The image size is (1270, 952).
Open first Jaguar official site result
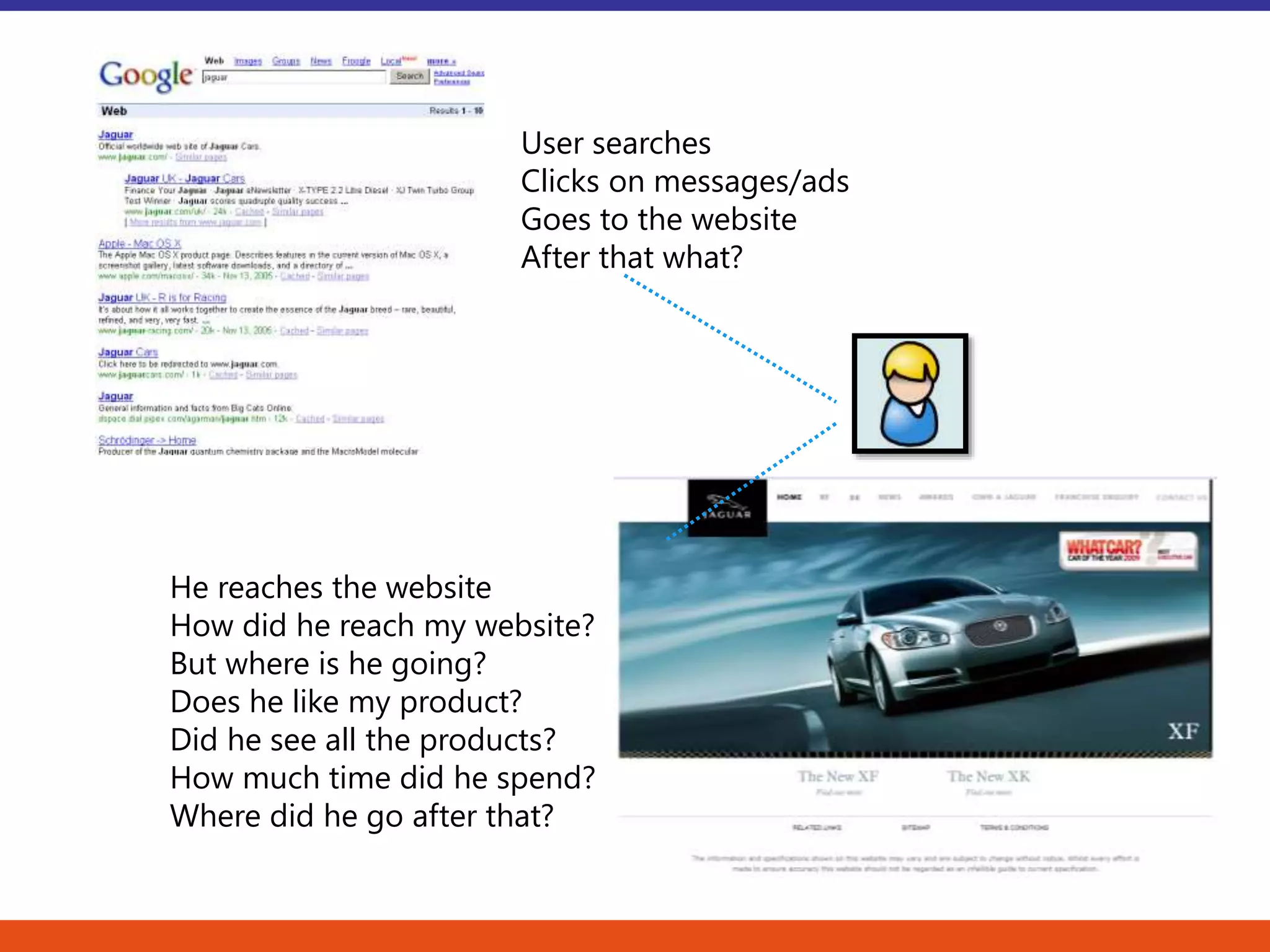pos(115,134)
